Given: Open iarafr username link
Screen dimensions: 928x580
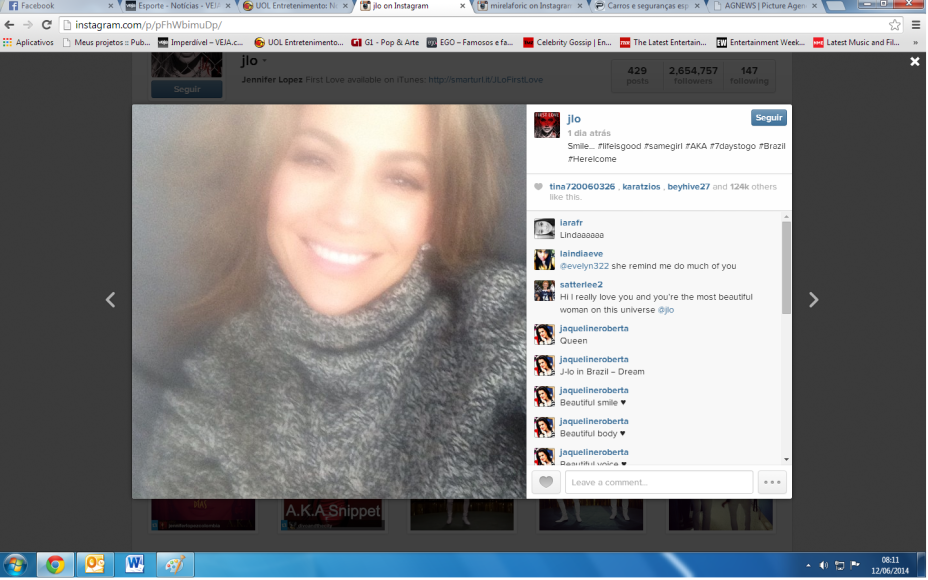Looking at the screenshot, I should coord(571,223).
